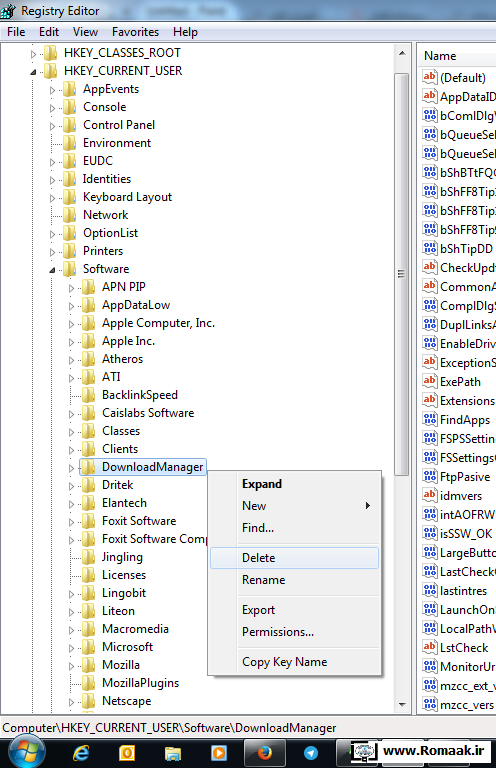Expand the DownloadManager key arrow

pyautogui.click(x=71, y=468)
